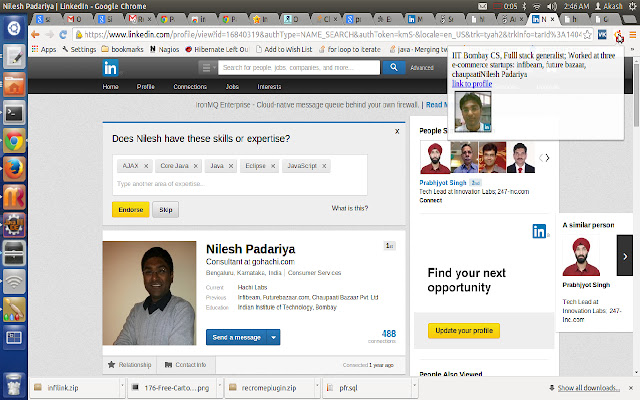Viewport: 640px width, 400px height.
Task: Click the Type another area of expertise field
Action: [x=240, y=184]
